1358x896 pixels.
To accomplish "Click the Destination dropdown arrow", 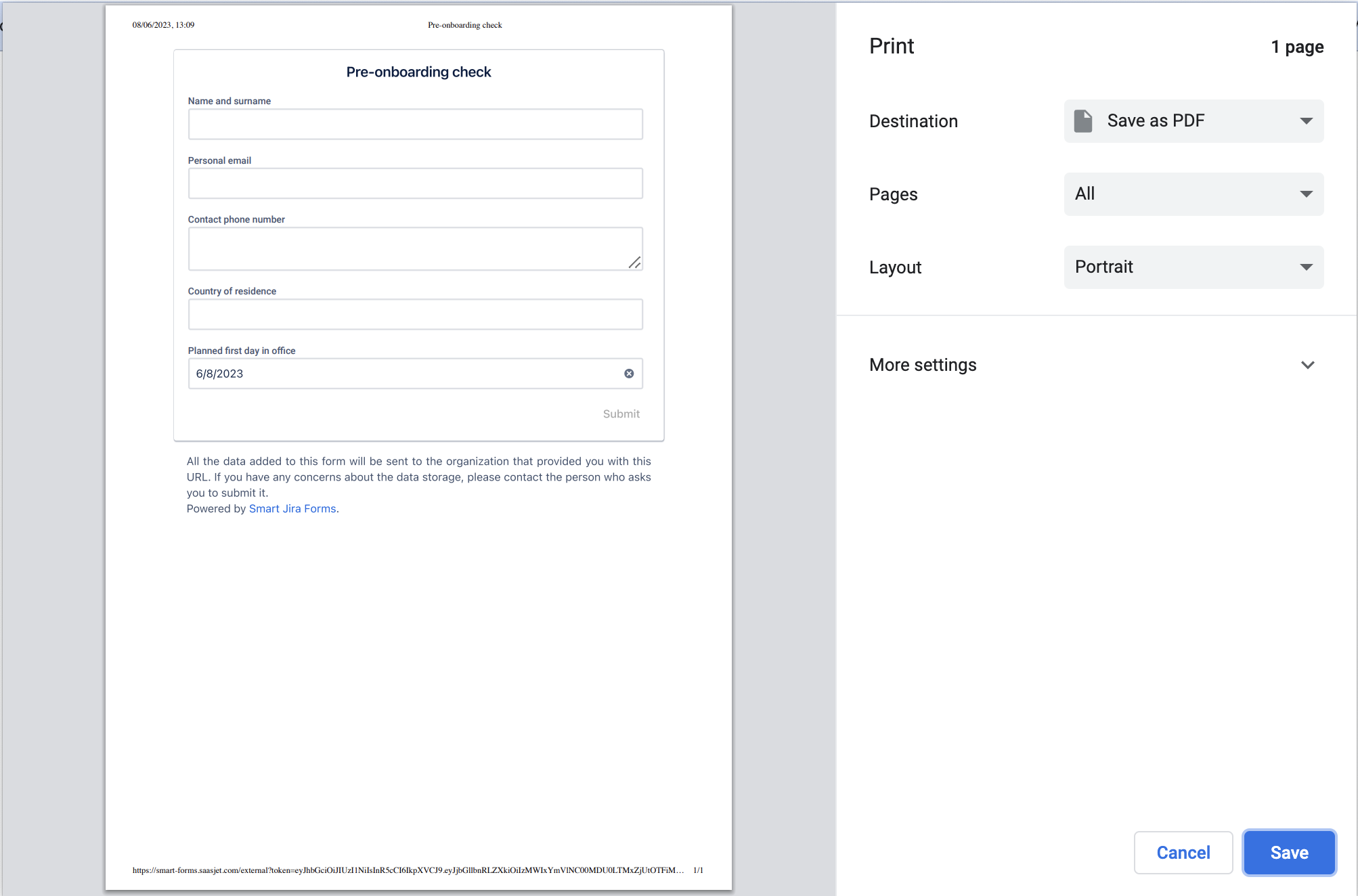I will 1306,121.
